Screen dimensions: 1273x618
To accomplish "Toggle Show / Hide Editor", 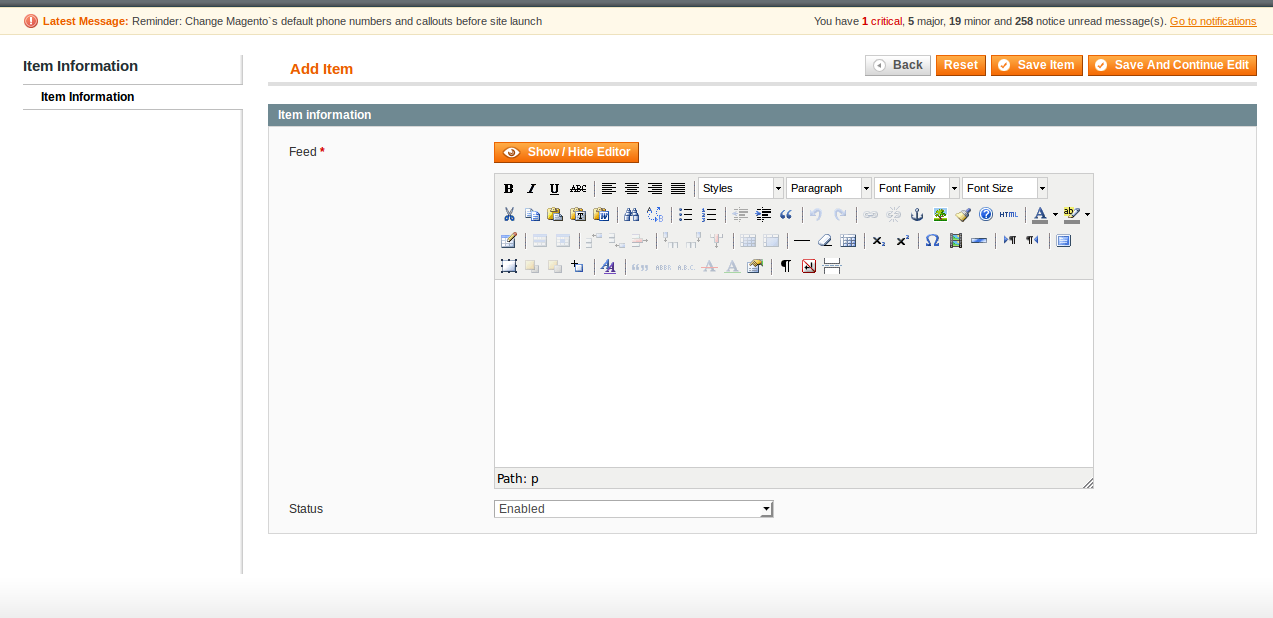I will pos(566,152).
